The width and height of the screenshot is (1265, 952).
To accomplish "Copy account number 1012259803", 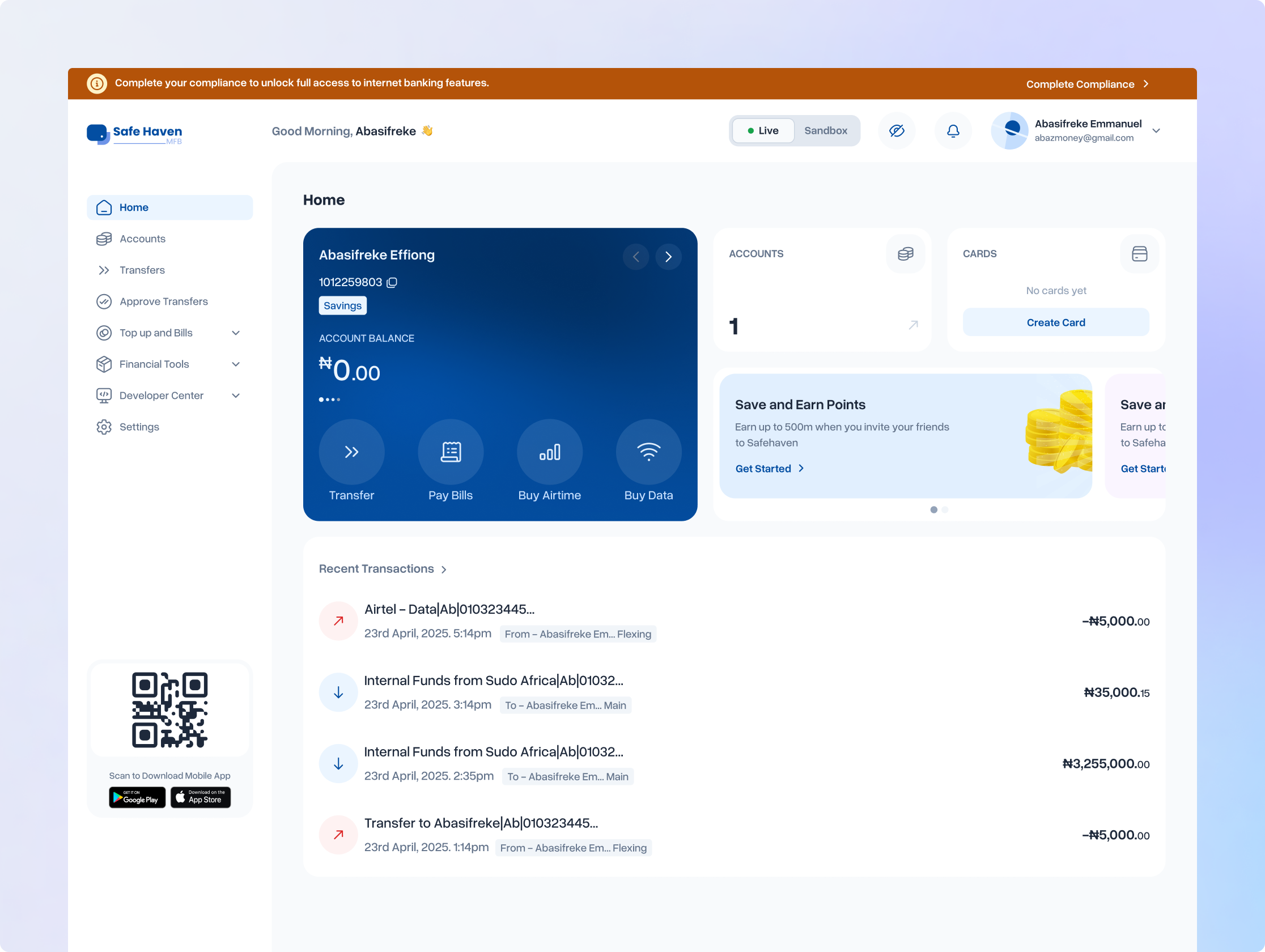I will (x=392, y=282).
